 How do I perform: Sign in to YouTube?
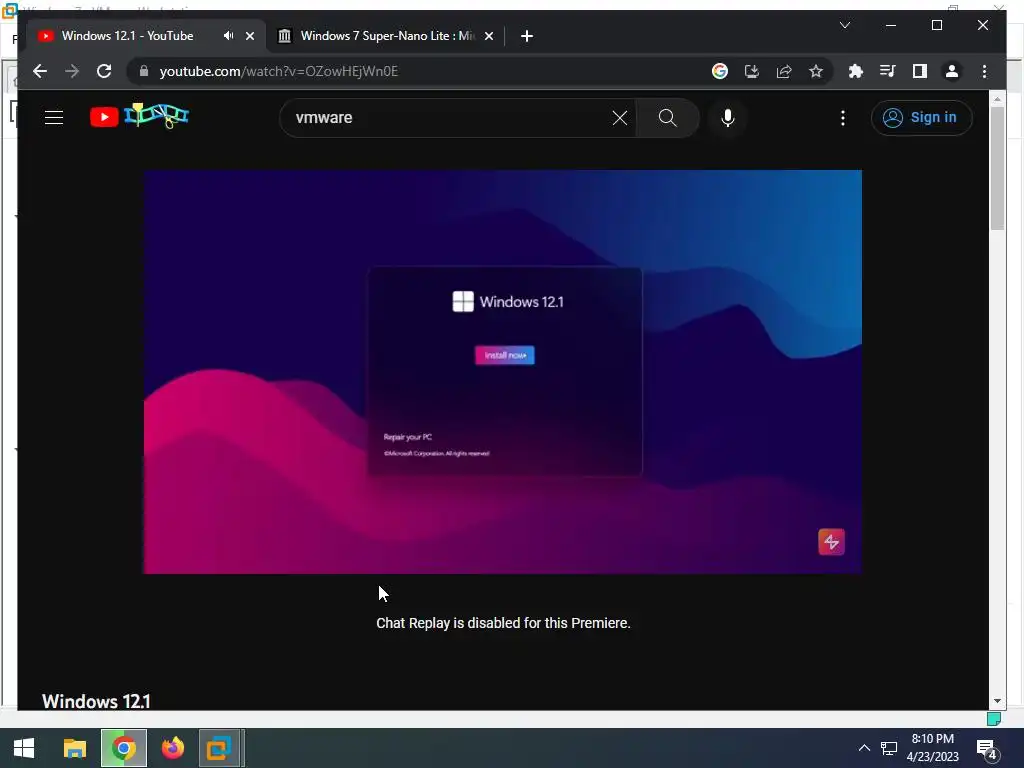click(x=921, y=118)
